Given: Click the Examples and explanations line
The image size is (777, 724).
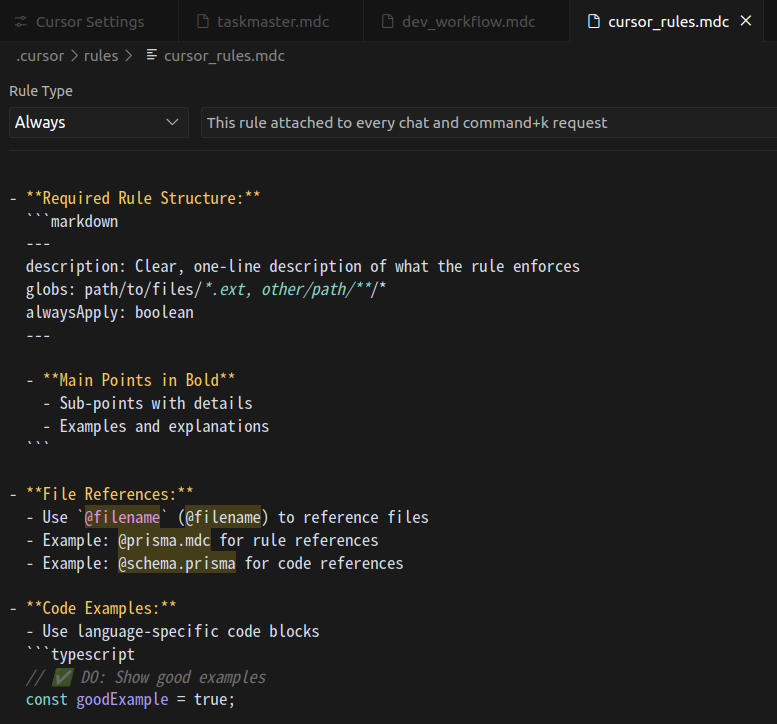Looking at the screenshot, I should click(x=156, y=427).
